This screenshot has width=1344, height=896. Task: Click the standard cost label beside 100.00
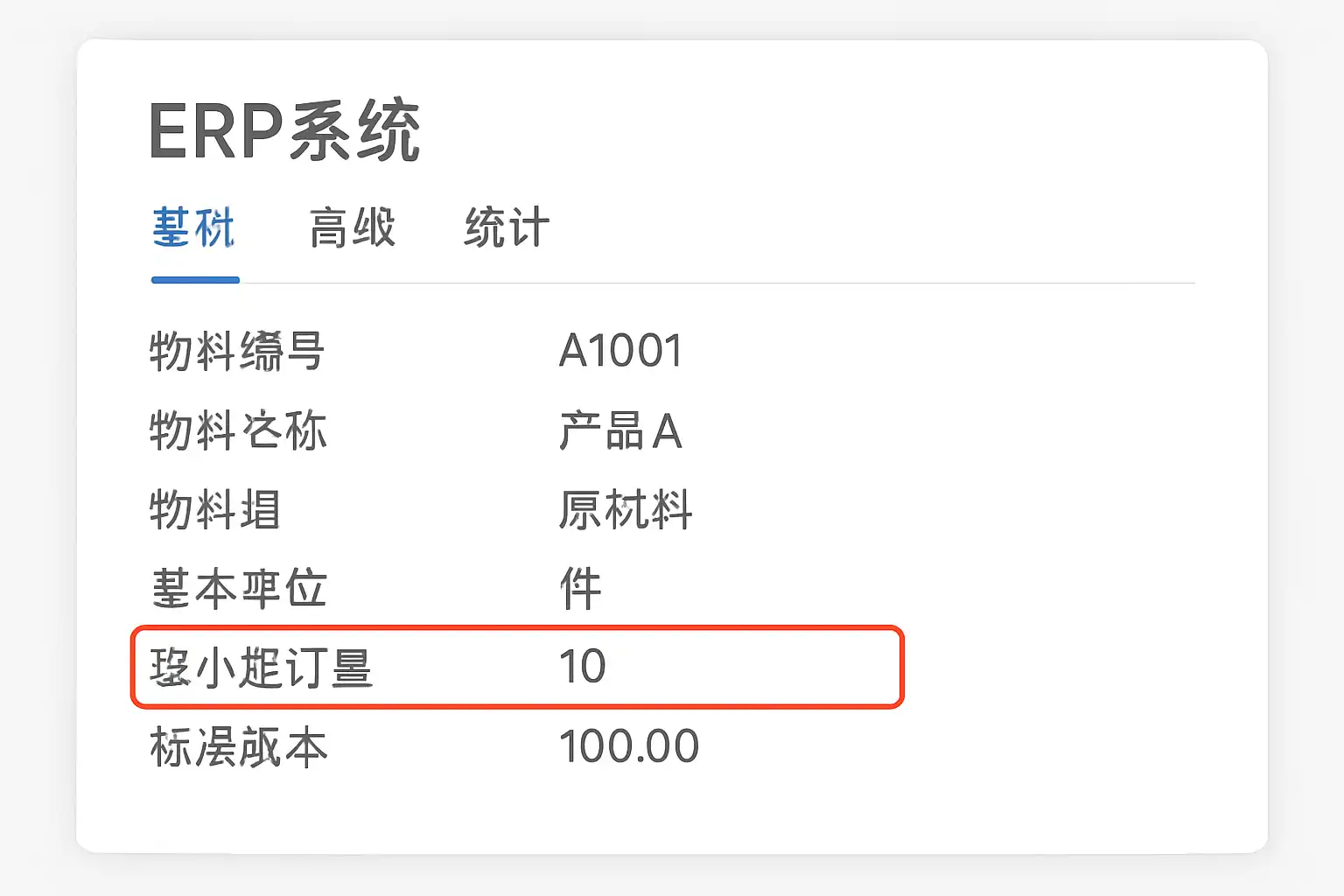(239, 747)
